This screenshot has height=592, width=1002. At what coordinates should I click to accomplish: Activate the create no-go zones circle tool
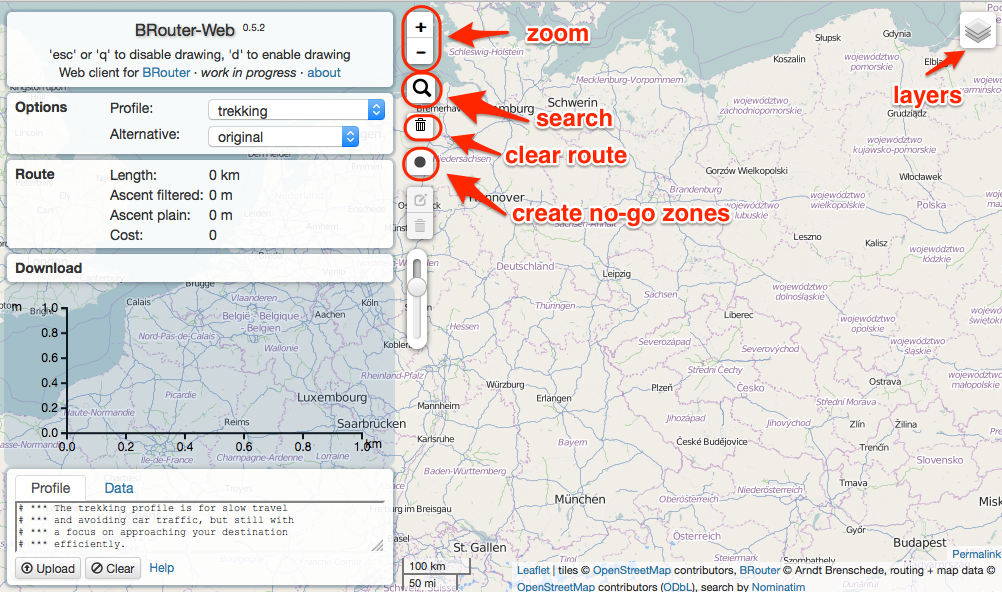click(421, 162)
